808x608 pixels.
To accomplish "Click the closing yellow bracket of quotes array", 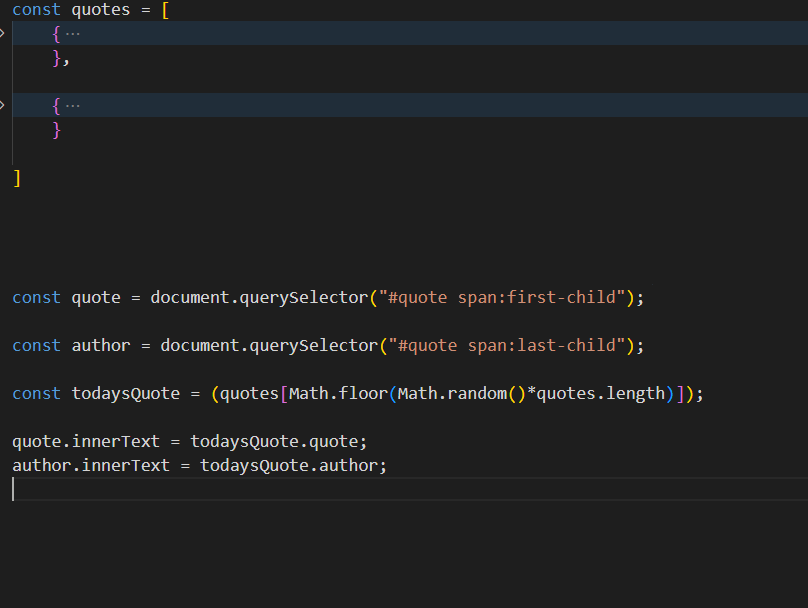I will click(17, 178).
